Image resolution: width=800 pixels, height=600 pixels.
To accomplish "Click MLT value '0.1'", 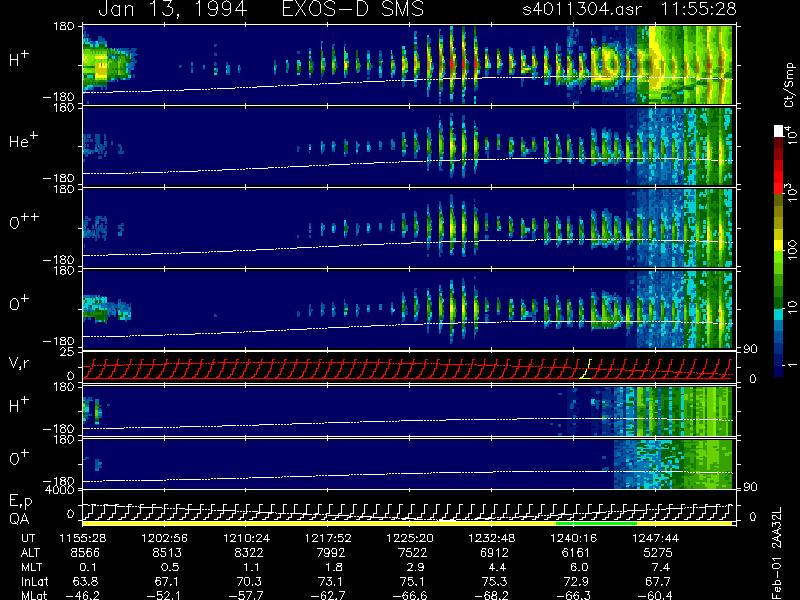I will coord(89,567).
